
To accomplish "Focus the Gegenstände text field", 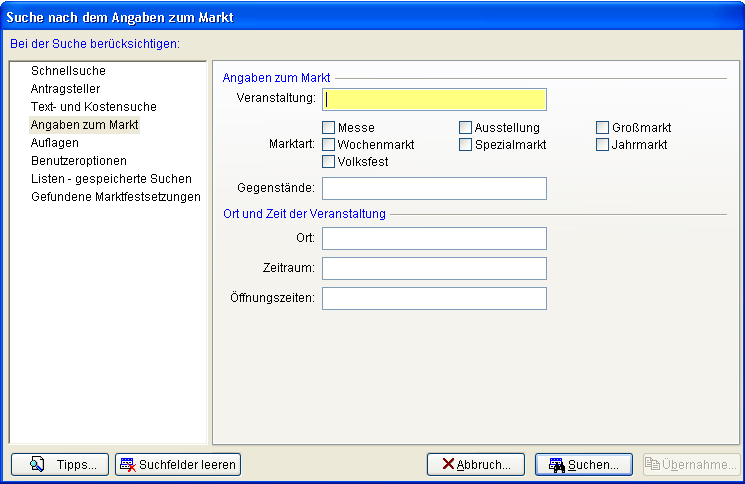I will [434, 188].
